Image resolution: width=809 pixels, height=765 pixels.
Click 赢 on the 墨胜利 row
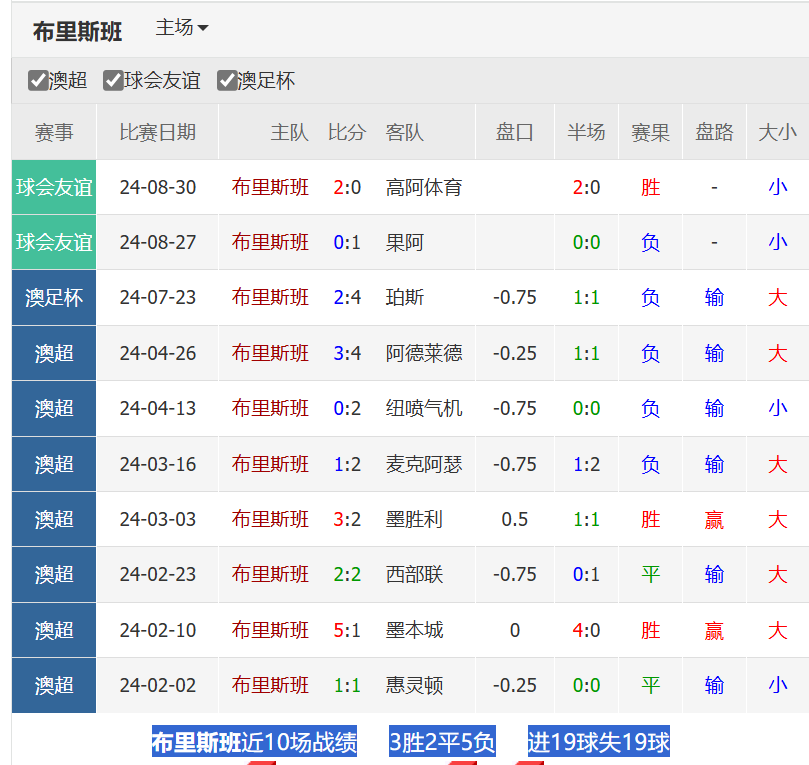714,519
